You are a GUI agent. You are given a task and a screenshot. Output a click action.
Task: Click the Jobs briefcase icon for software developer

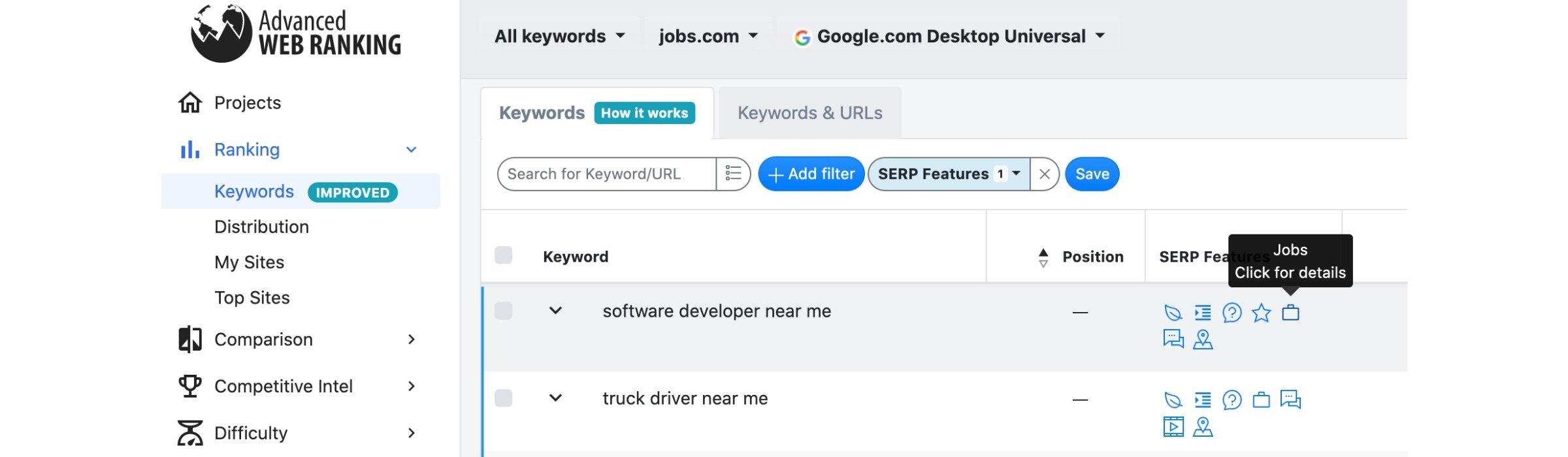point(1290,313)
